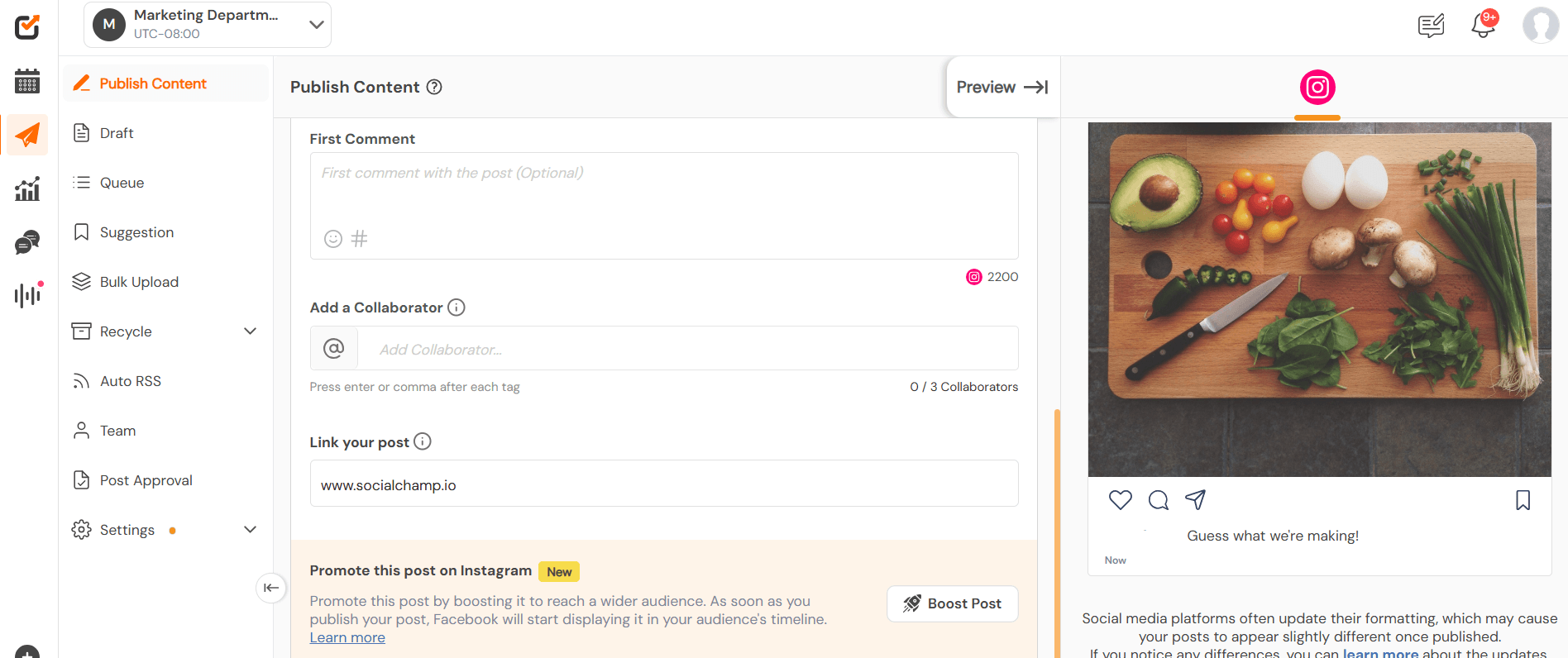This screenshot has width=1568, height=658.
Task: Click the Boost Post button
Action: tap(953, 603)
